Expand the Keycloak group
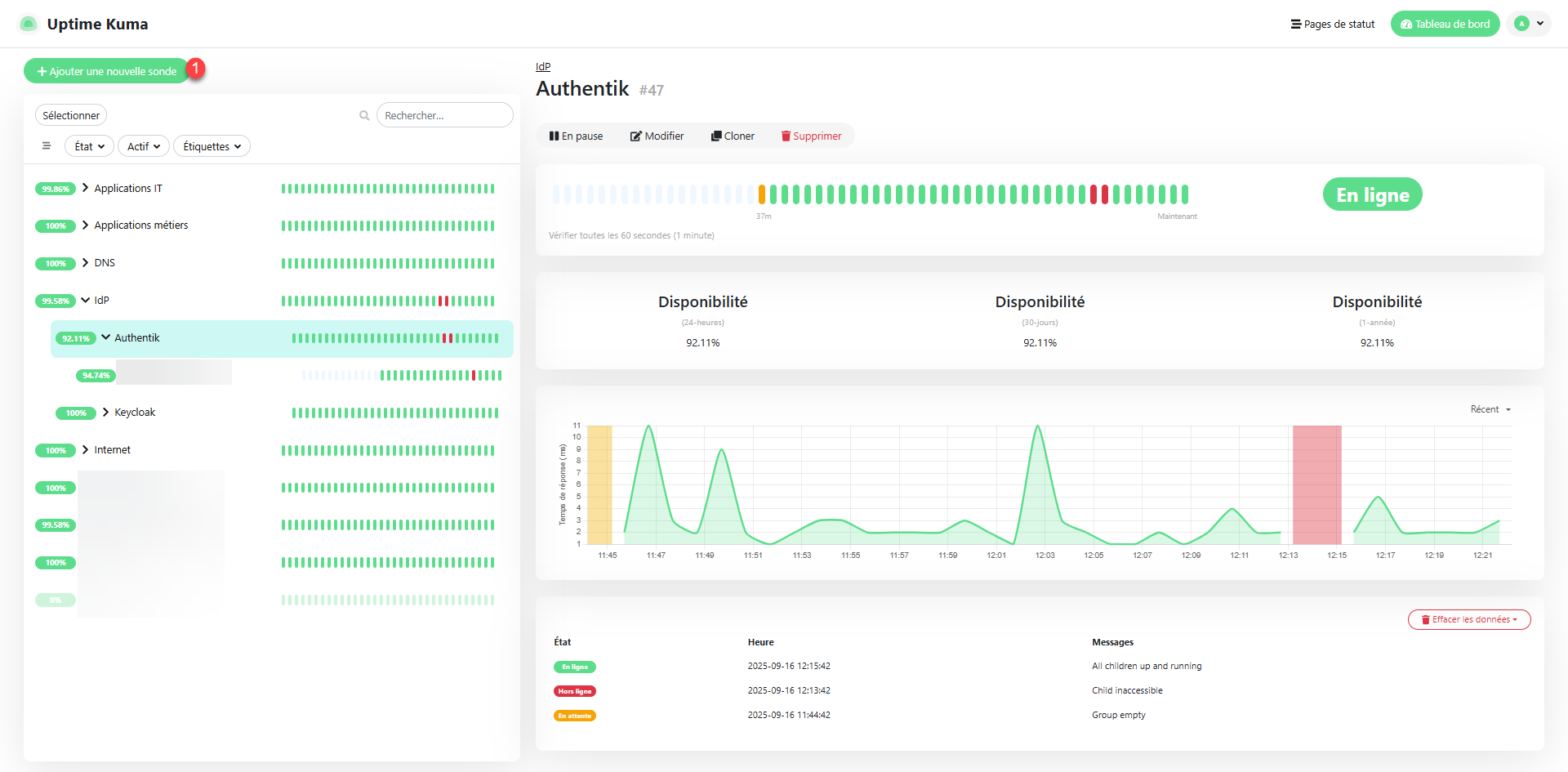 pyautogui.click(x=106, y=413)
